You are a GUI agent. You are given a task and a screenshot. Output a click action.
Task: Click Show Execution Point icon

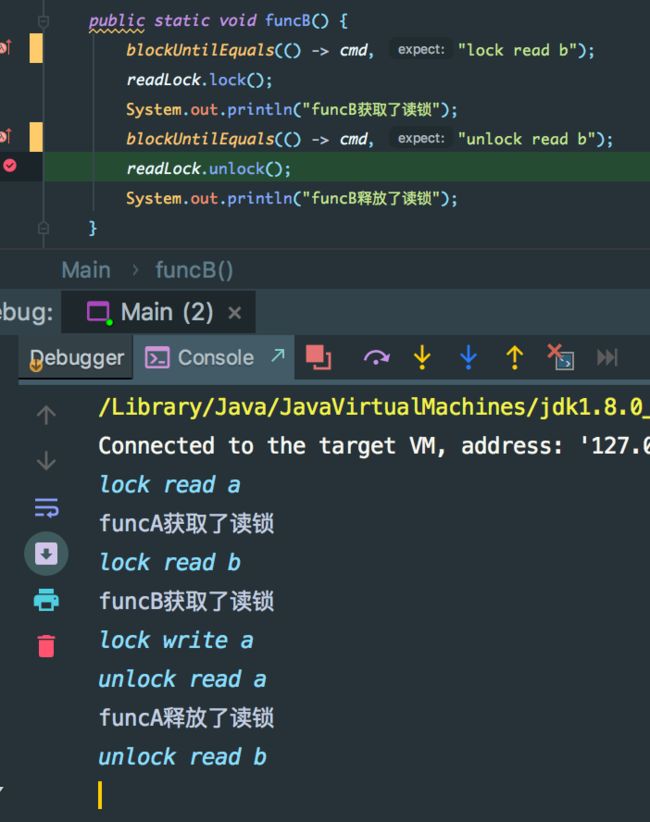pos(318,358)
